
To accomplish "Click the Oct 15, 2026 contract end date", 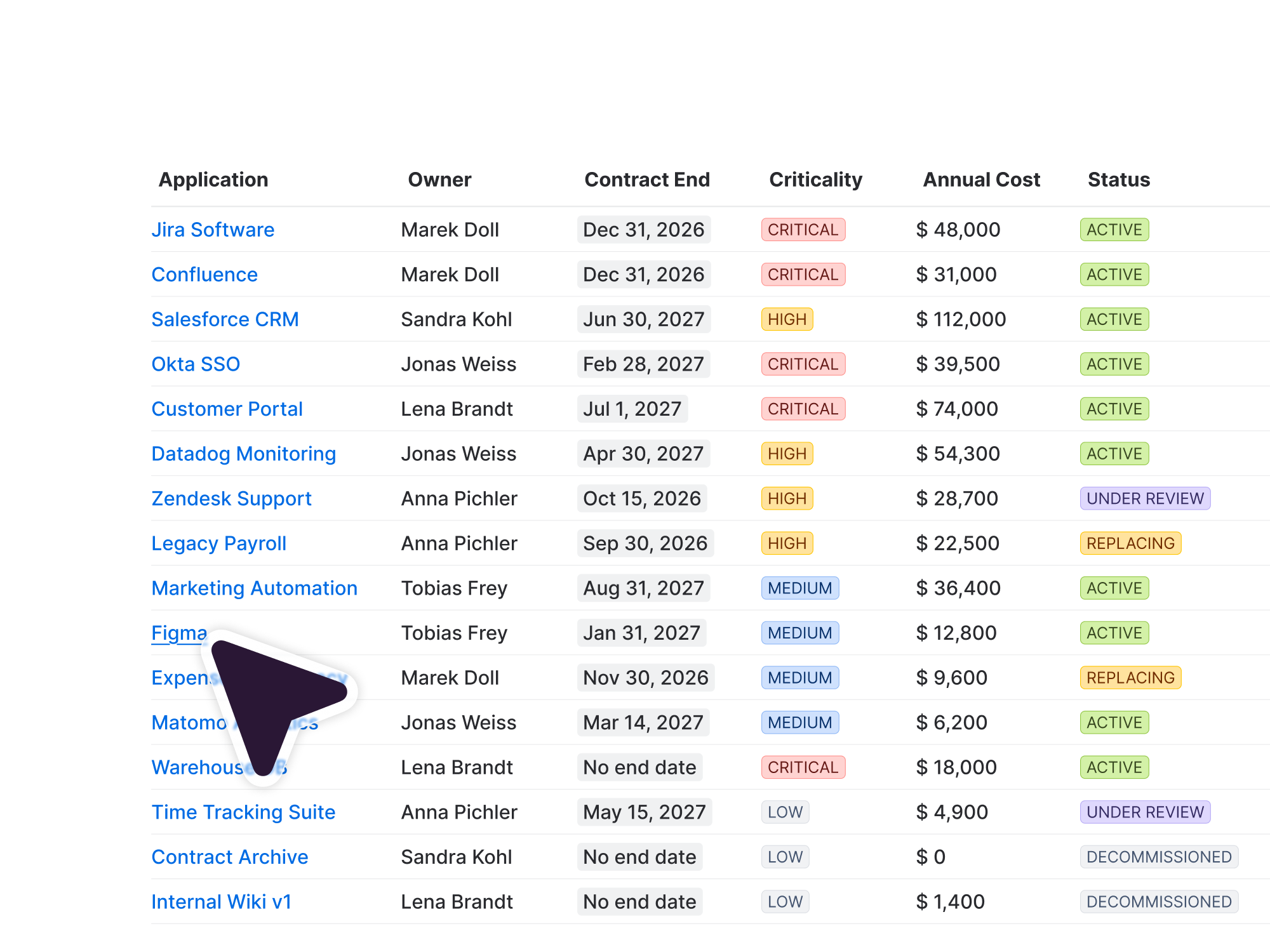I will (x=642, y=499).
